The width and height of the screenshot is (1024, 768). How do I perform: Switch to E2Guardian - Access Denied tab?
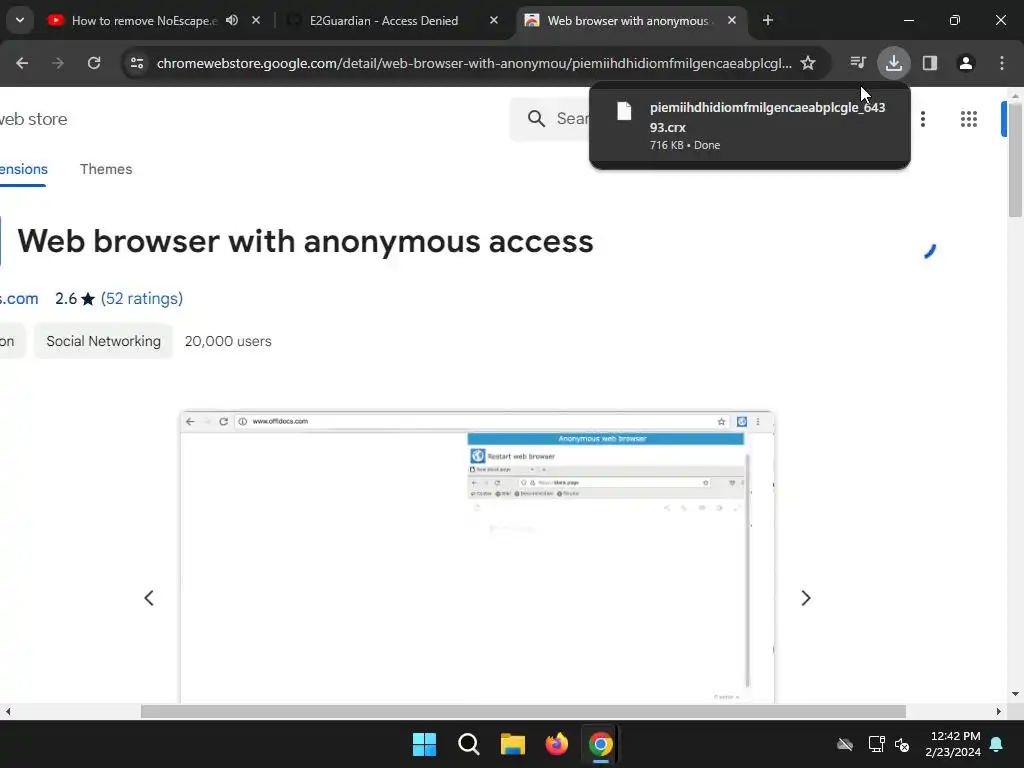[x=383, y=21]
